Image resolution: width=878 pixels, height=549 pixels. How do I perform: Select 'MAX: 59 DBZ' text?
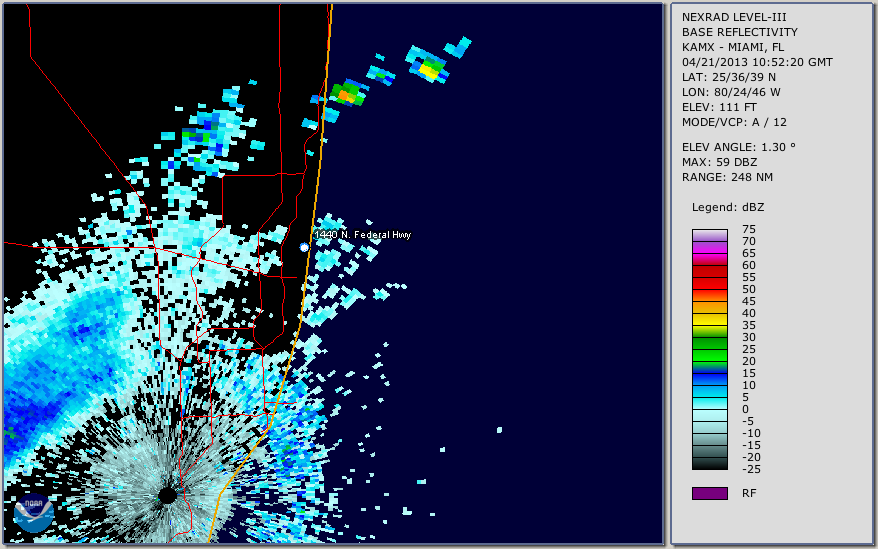click(x=720, y=162)
